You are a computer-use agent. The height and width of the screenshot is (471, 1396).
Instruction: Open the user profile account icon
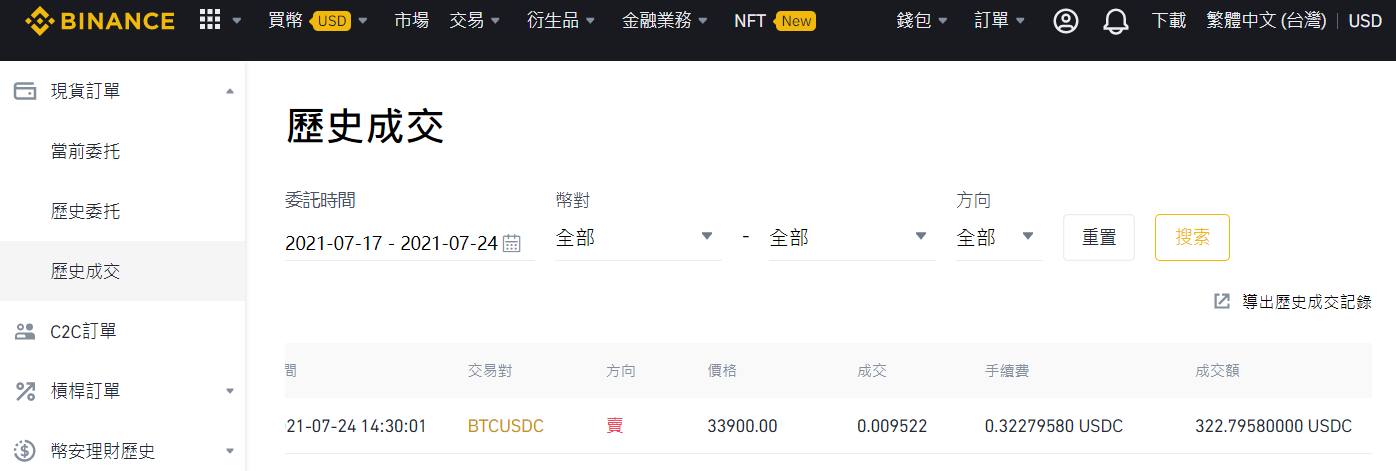[x=1066, y=21]
